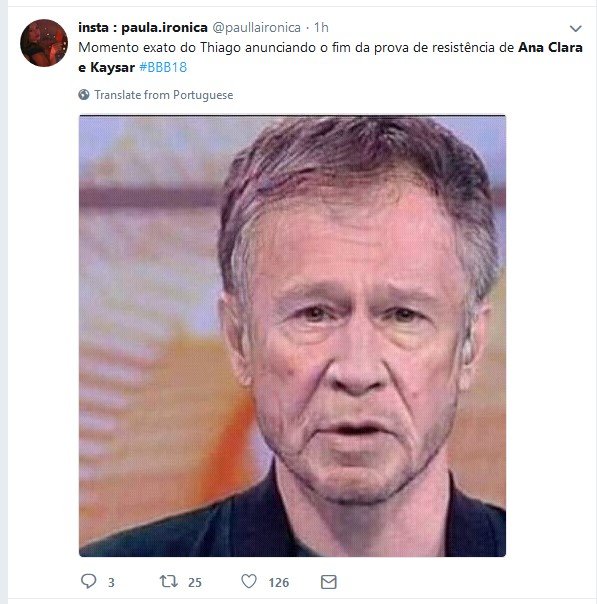Click the bold 'Ana Clara' text
This screenshot has height=604, width=597.
click(550, 47)
